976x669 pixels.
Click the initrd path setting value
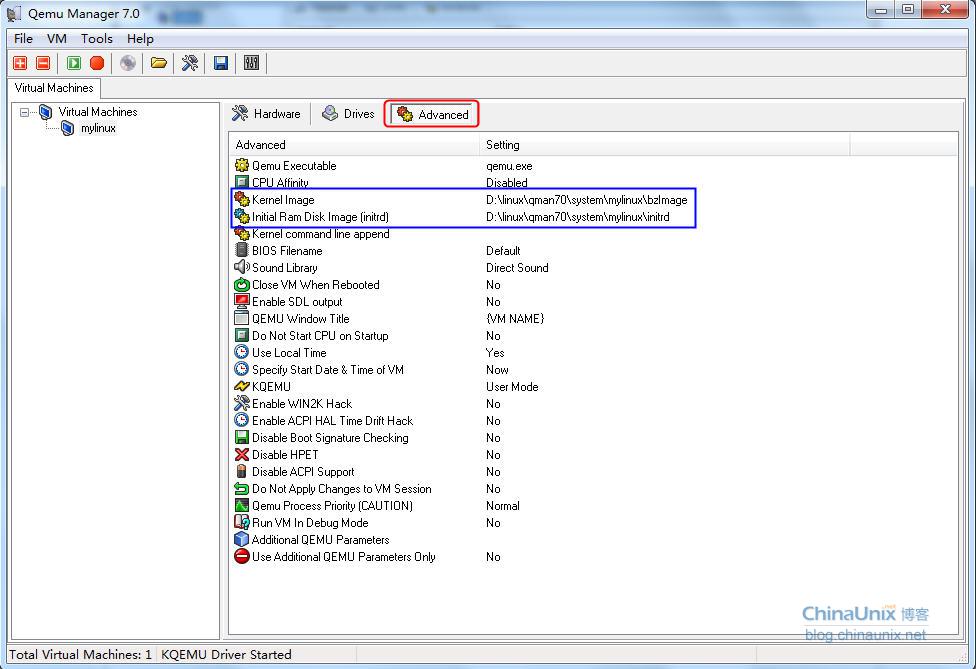[x=578, y=217]
